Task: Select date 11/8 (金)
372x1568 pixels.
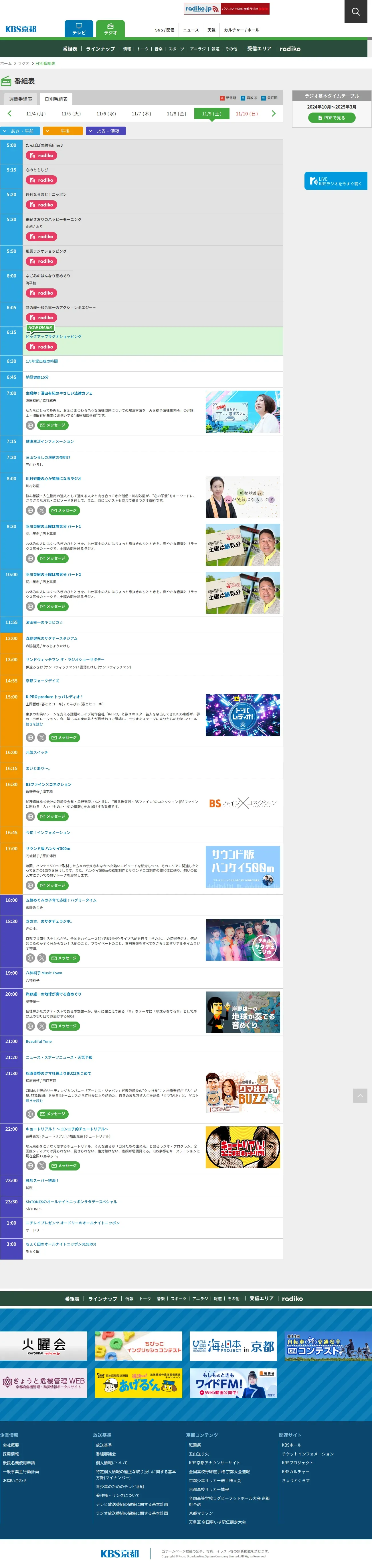Action: [176, 114]
